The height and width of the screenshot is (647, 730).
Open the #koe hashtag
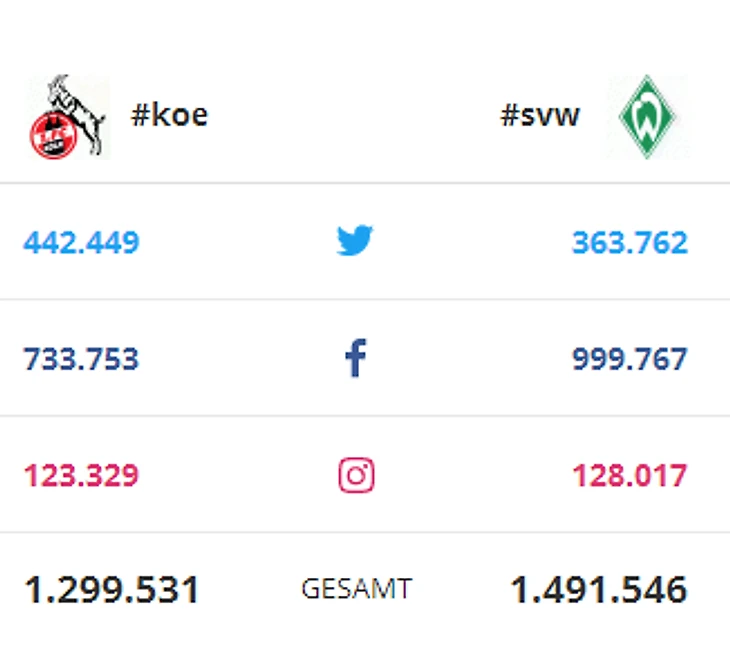[169, 115]
